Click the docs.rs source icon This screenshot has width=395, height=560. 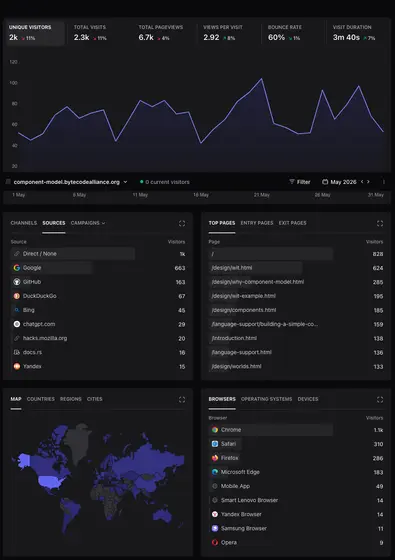point(17,352)
